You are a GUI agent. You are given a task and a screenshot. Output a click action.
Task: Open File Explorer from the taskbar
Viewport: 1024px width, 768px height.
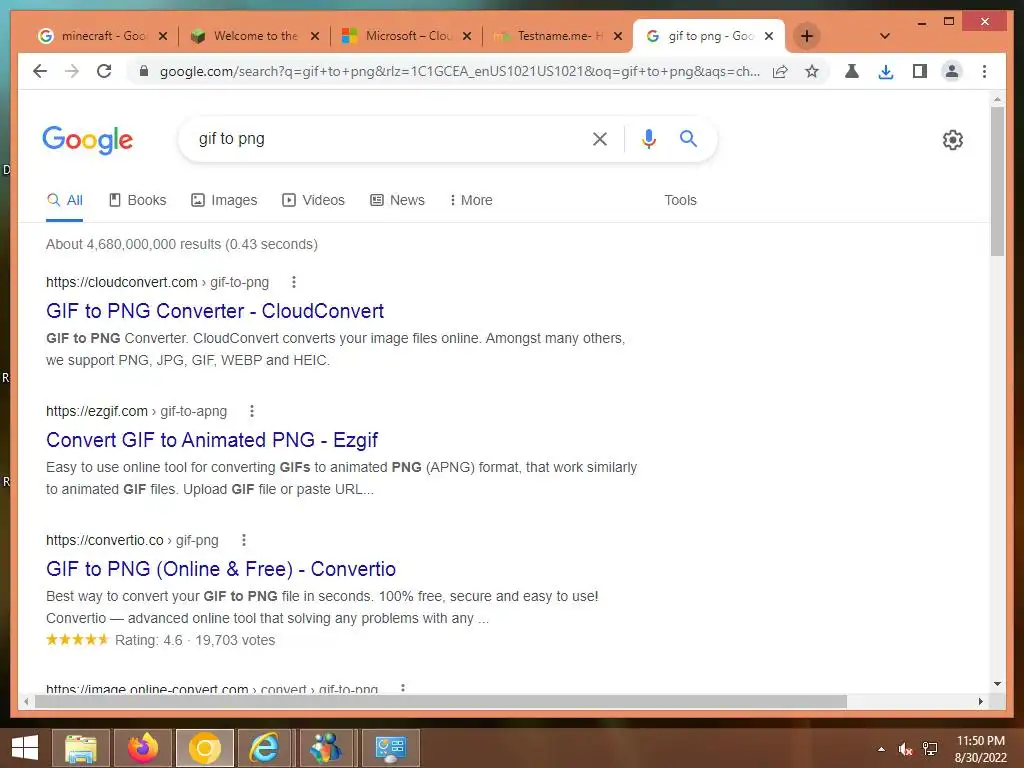pyautogui.click(x=80, y=748)
